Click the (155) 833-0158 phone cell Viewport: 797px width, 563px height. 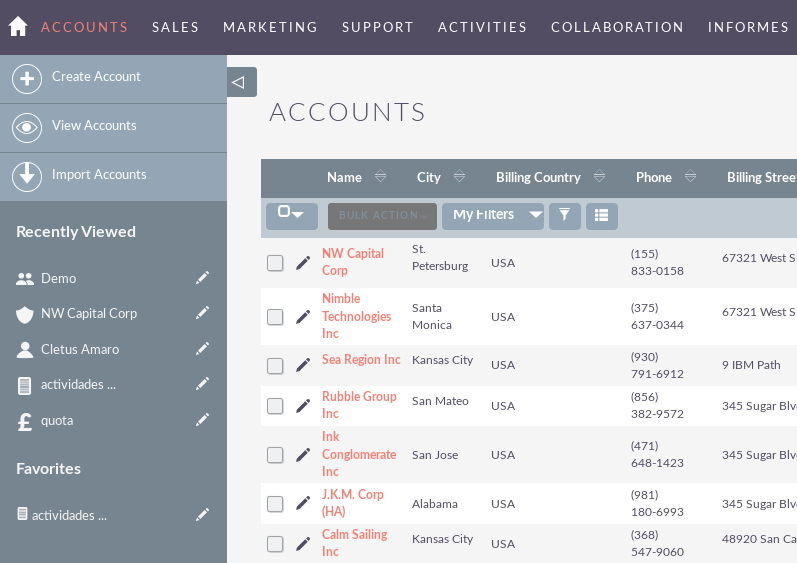pos(657,262)
